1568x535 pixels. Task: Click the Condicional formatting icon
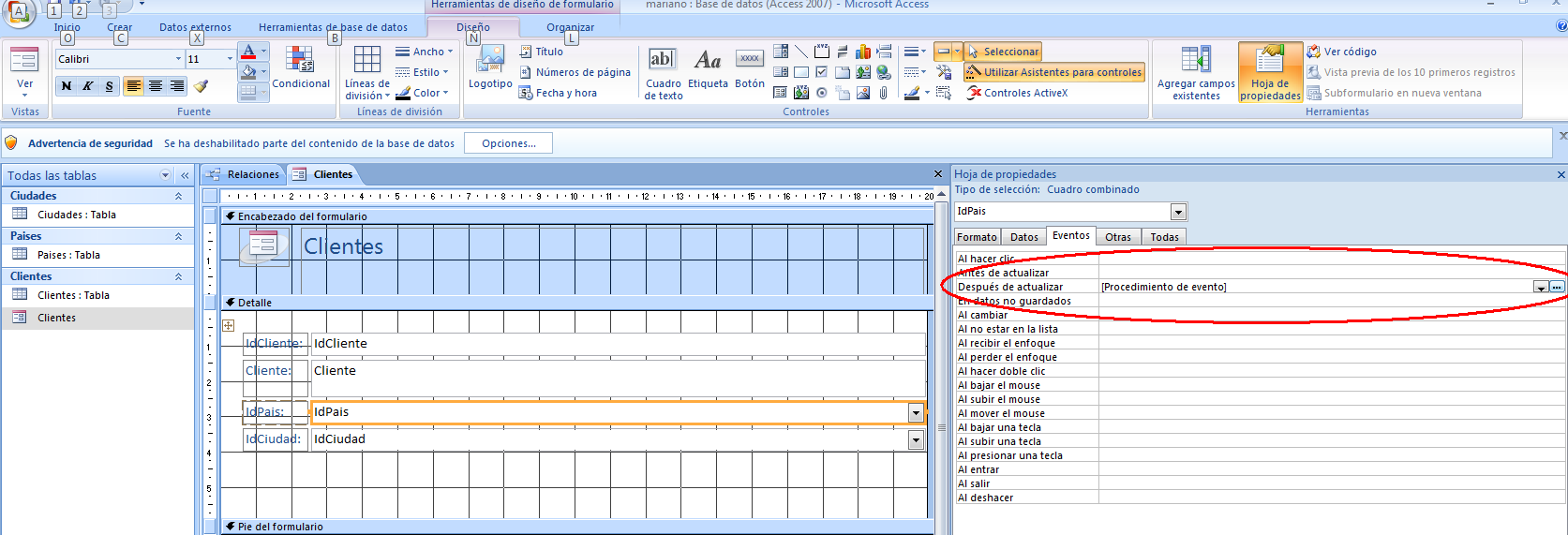pos(301,68)
